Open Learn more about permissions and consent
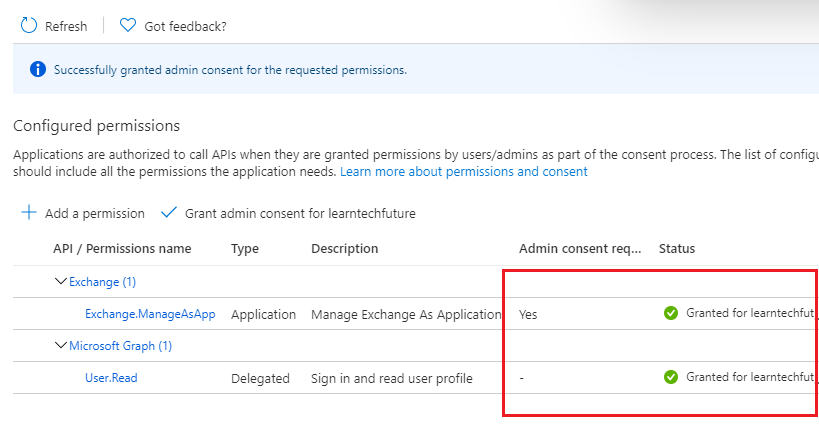 tap(464, 172)
